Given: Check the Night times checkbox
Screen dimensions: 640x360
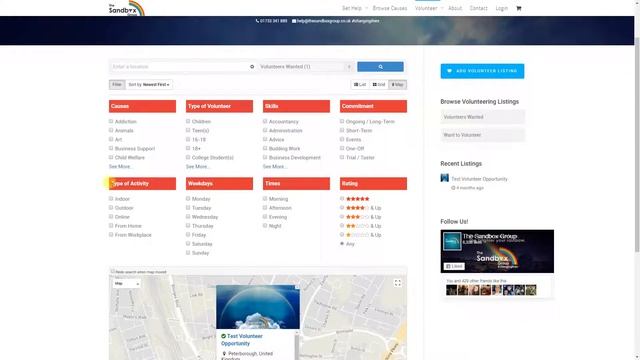Looking at the screenshot, I should (x=265, y=225).
